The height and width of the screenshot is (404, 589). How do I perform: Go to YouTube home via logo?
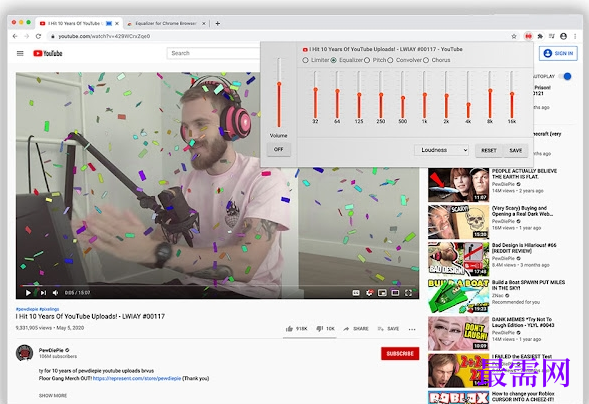pyautogui.click(x=48, y=53)
